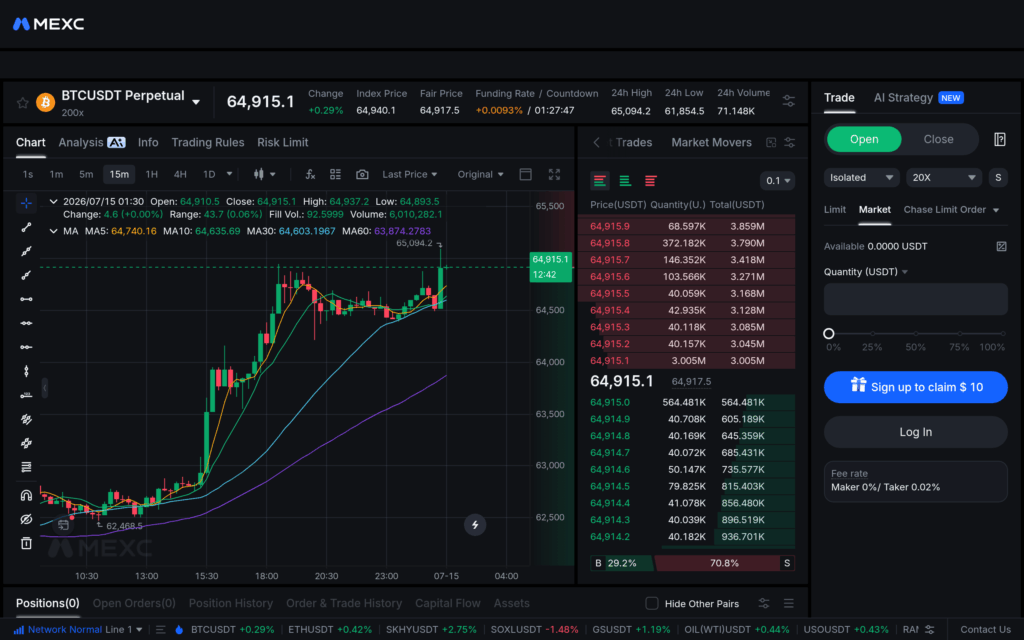The image size is (1024, 640).
Task: Delete drawings with the trash icon
Action: [26, 543]
